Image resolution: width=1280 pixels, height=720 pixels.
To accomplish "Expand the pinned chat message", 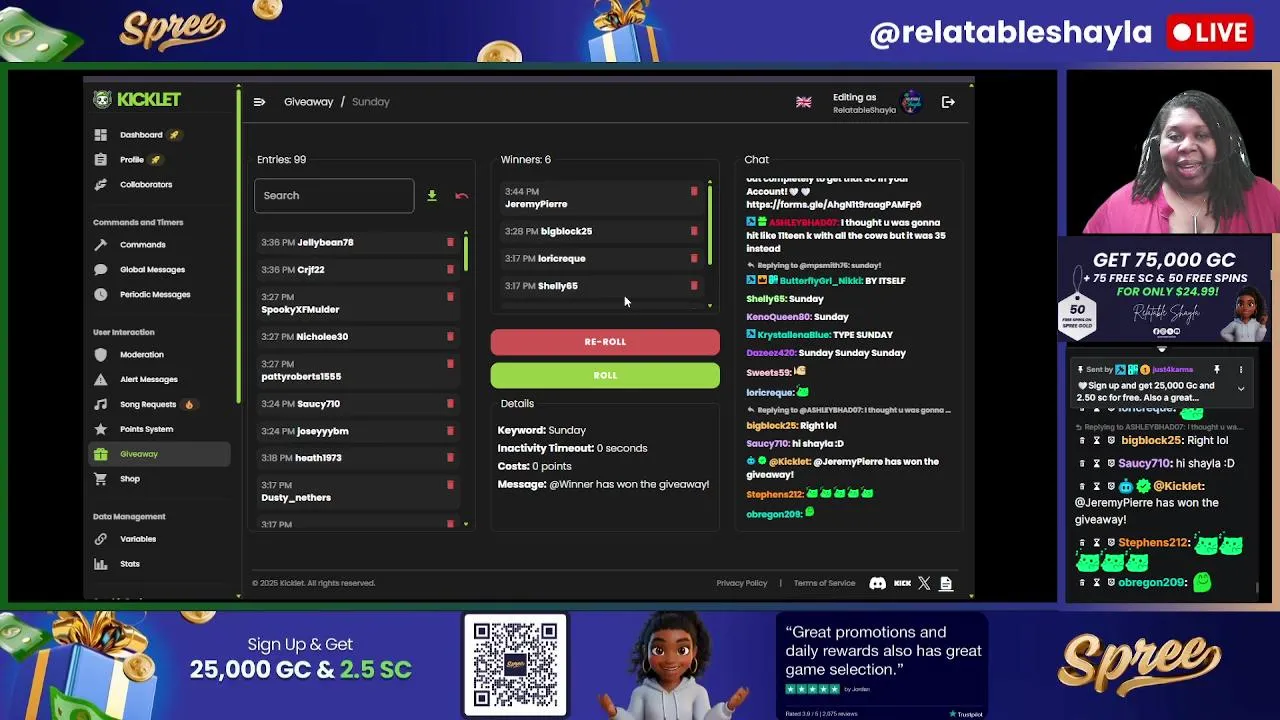I will [1241, 389].
